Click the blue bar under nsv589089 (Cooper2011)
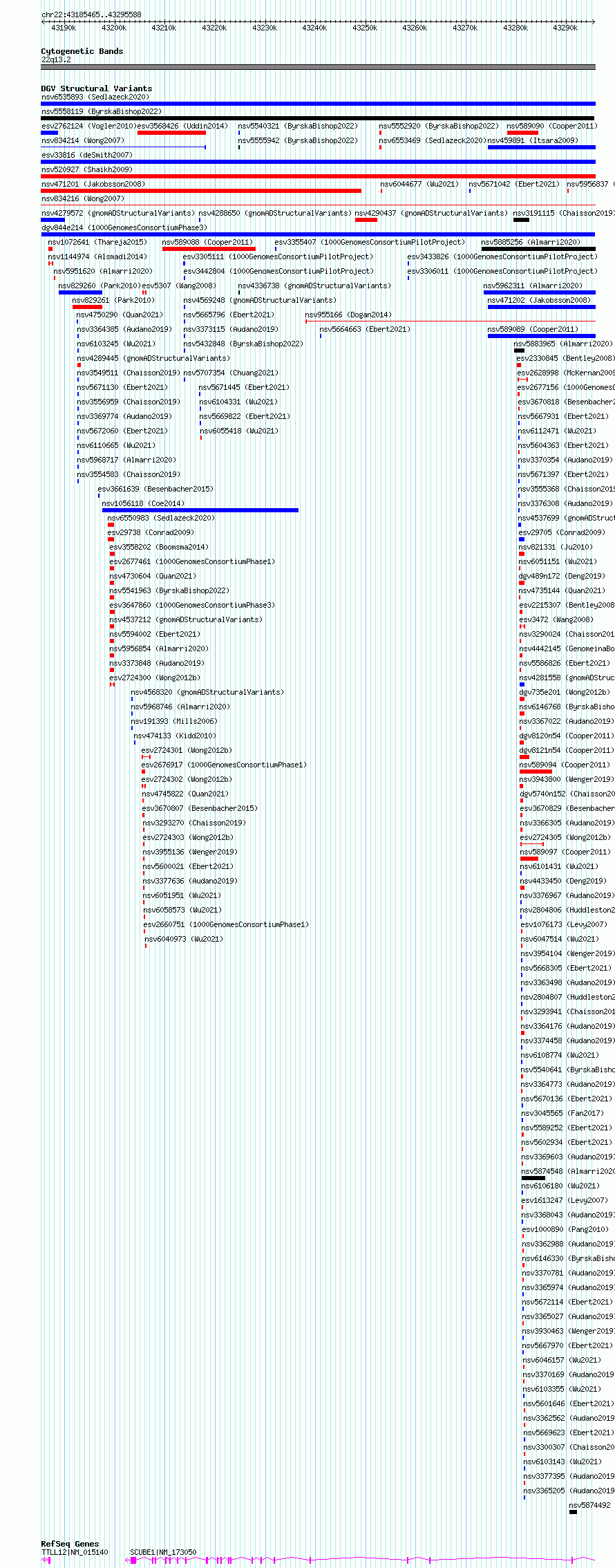Screen dimensions: 615x1568 [542, 336]
